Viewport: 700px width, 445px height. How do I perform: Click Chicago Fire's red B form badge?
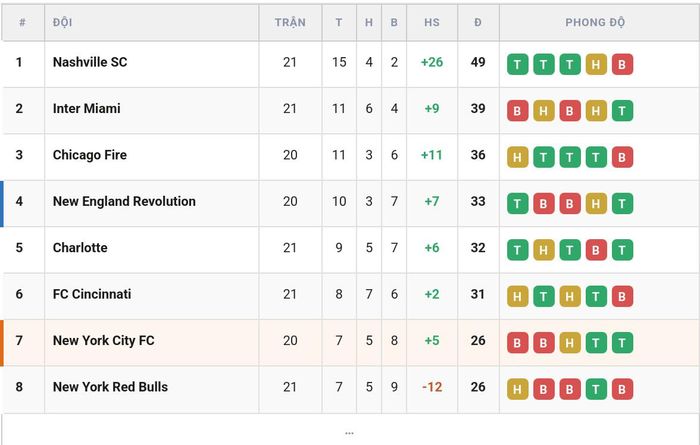pyautogui.click(x=622, y=157)
